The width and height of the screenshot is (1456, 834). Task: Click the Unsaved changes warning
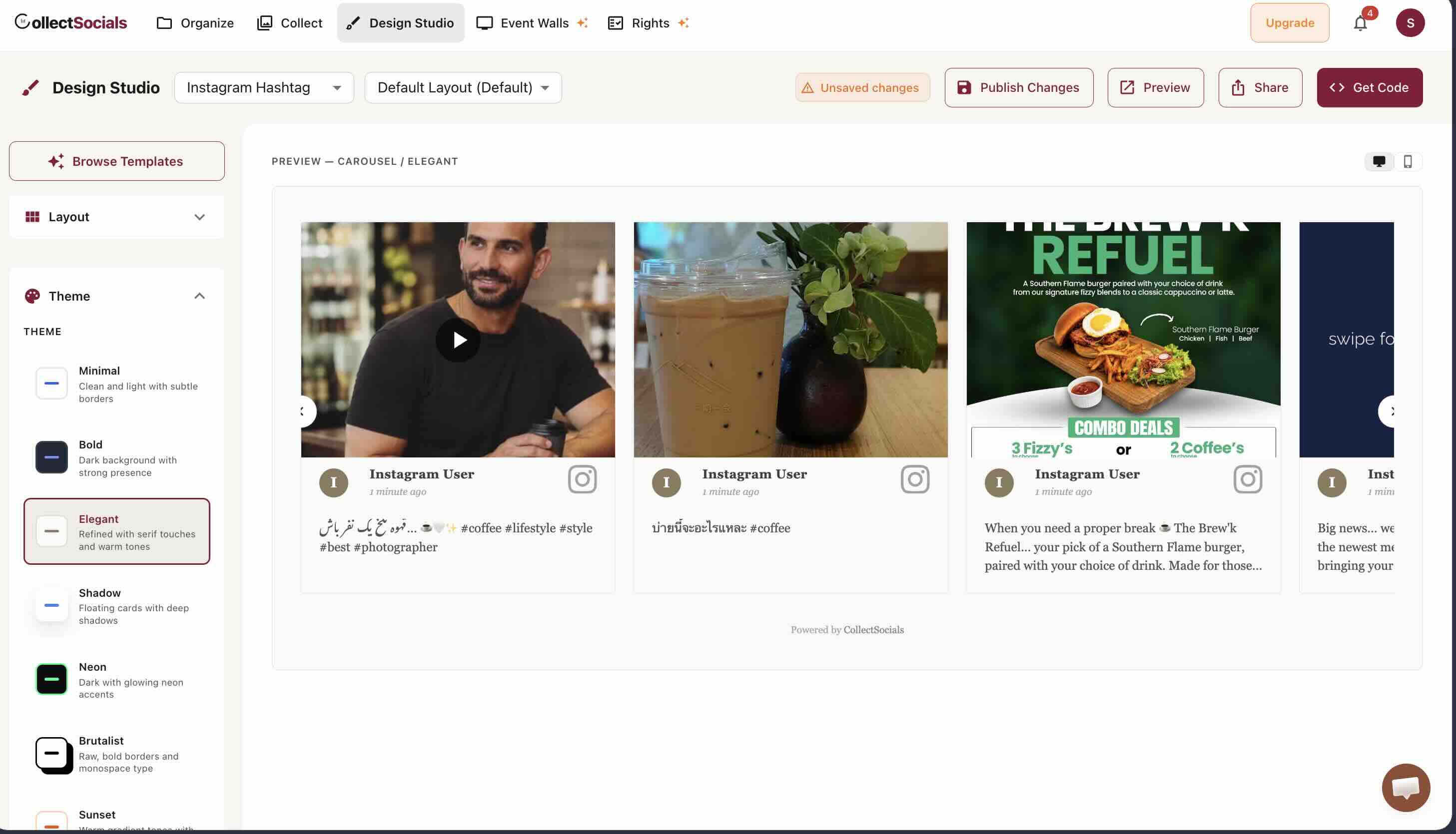(x=862, y=87)
